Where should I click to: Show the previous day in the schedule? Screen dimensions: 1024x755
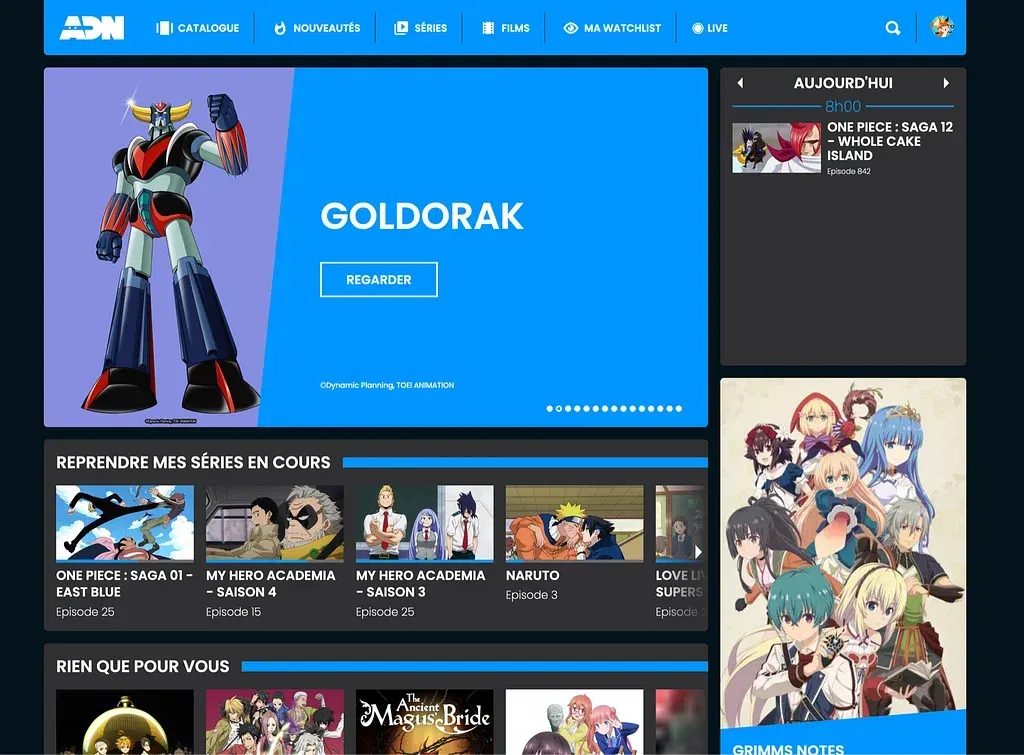[740, 83]
